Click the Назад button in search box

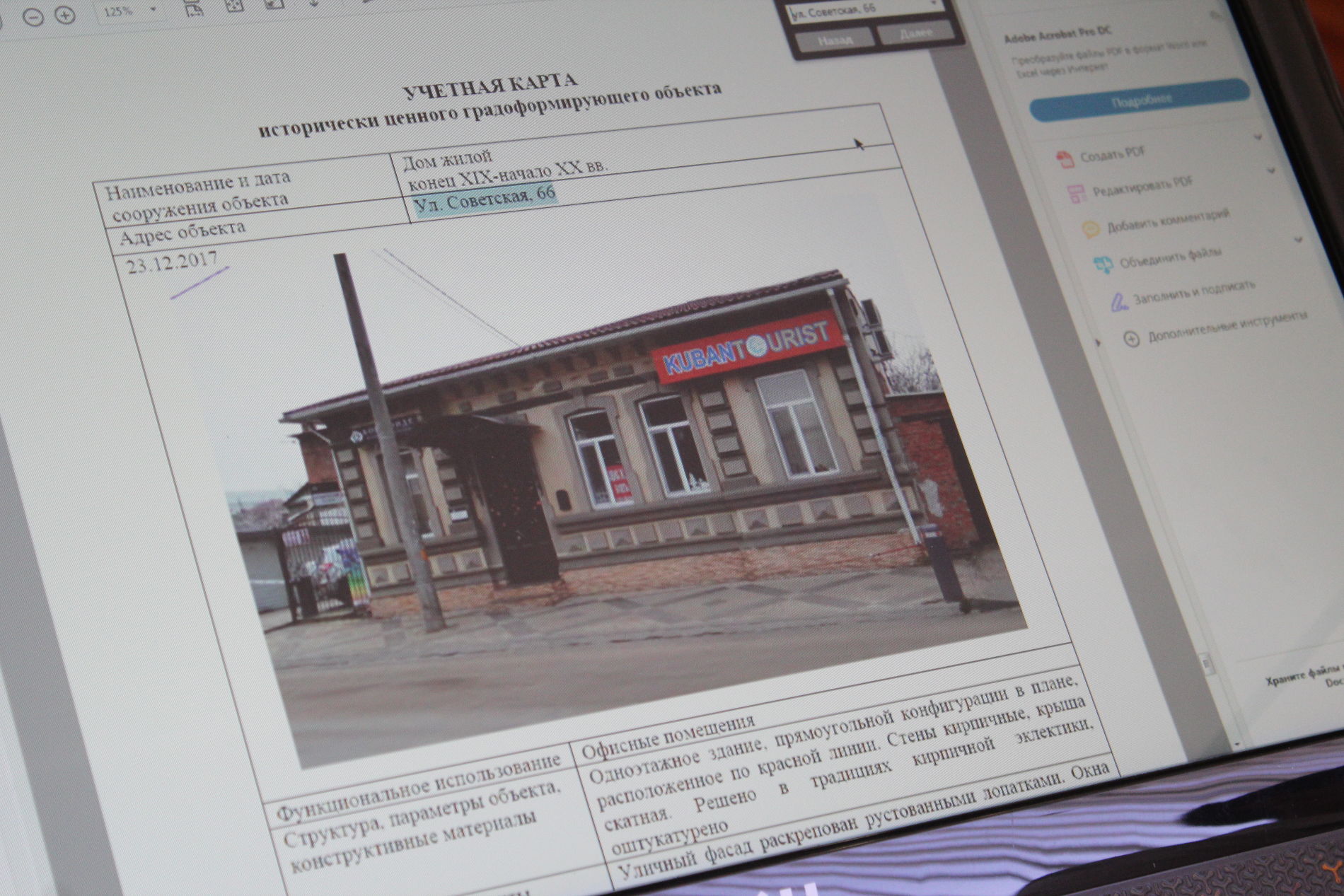point(835,40)
